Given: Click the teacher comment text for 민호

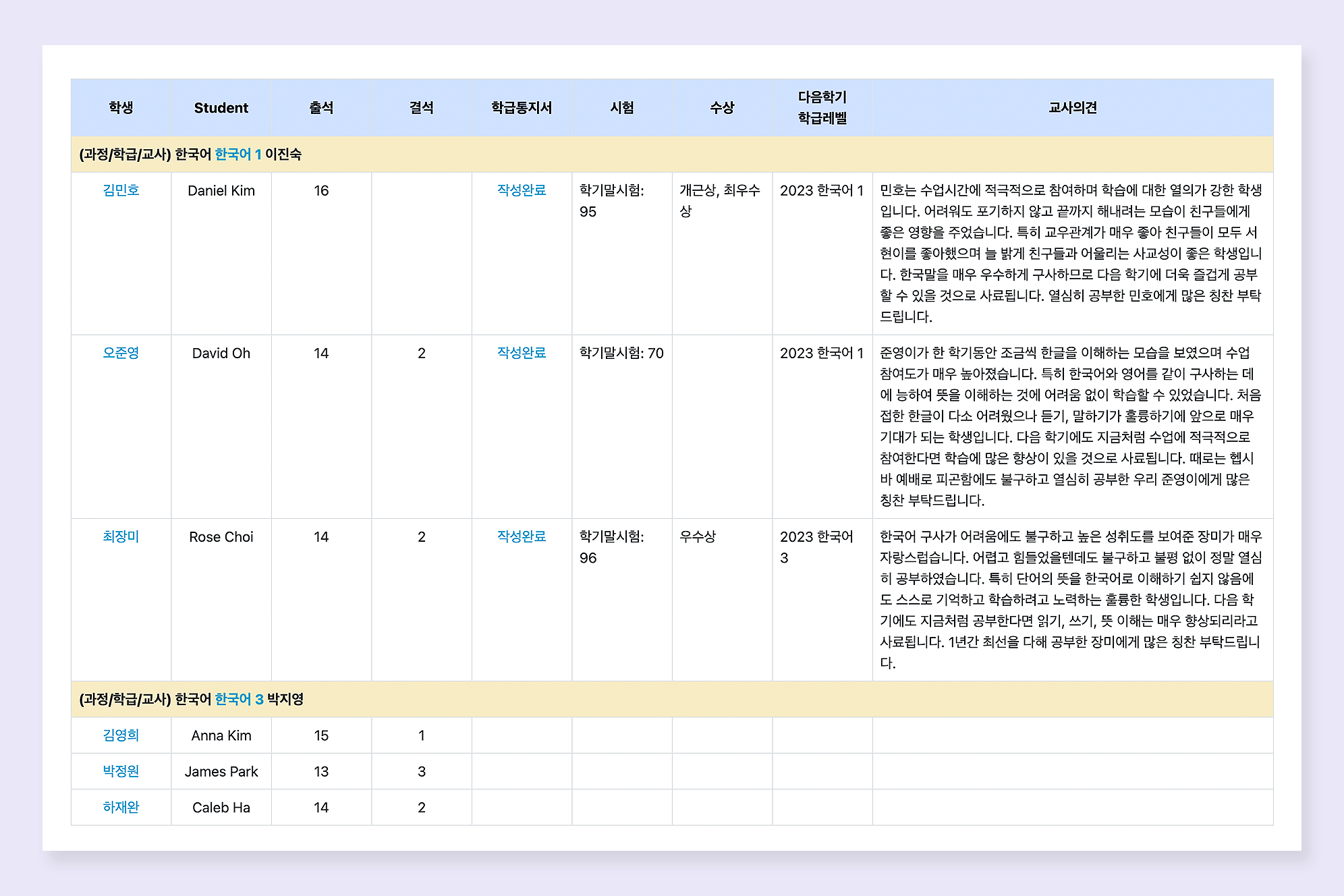Looking at the screenshot, I should pyautogui.click(x=1071, y=253).
